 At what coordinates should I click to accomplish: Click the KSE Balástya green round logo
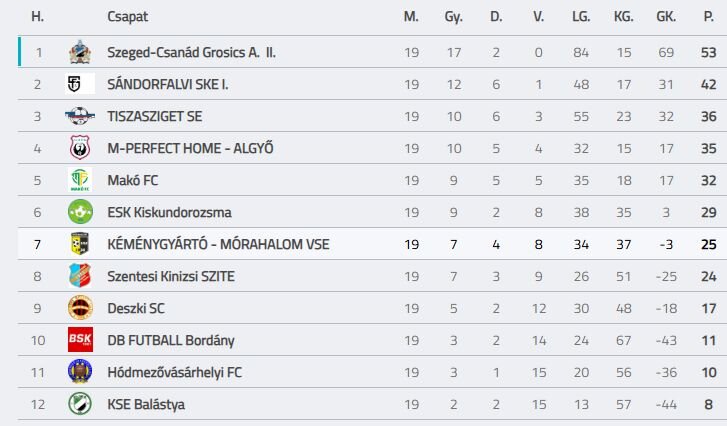click(80, 404)
